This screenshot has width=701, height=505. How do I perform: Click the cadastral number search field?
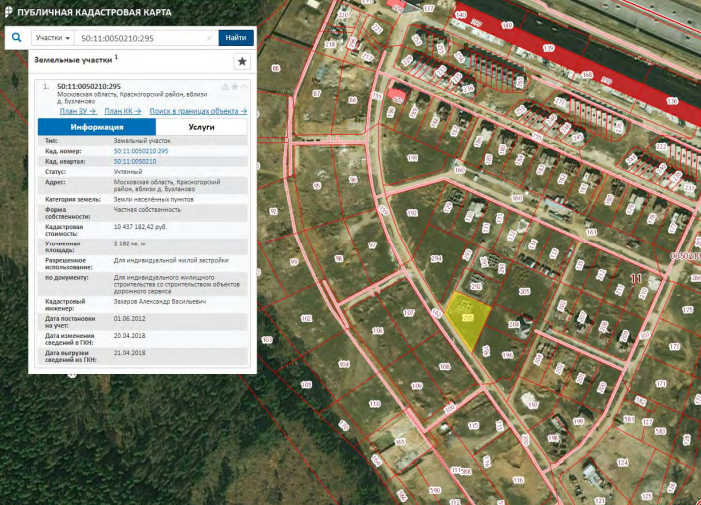140,38
